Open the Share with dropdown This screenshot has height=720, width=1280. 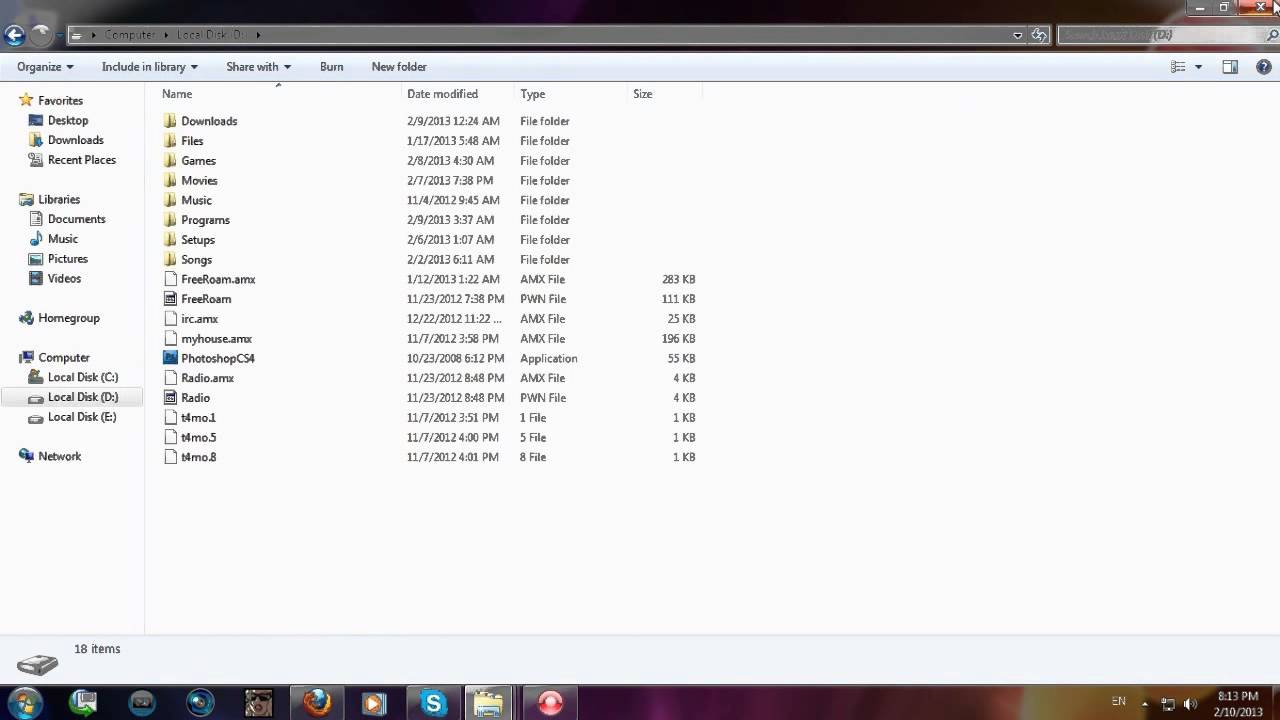tap(258, 67)
